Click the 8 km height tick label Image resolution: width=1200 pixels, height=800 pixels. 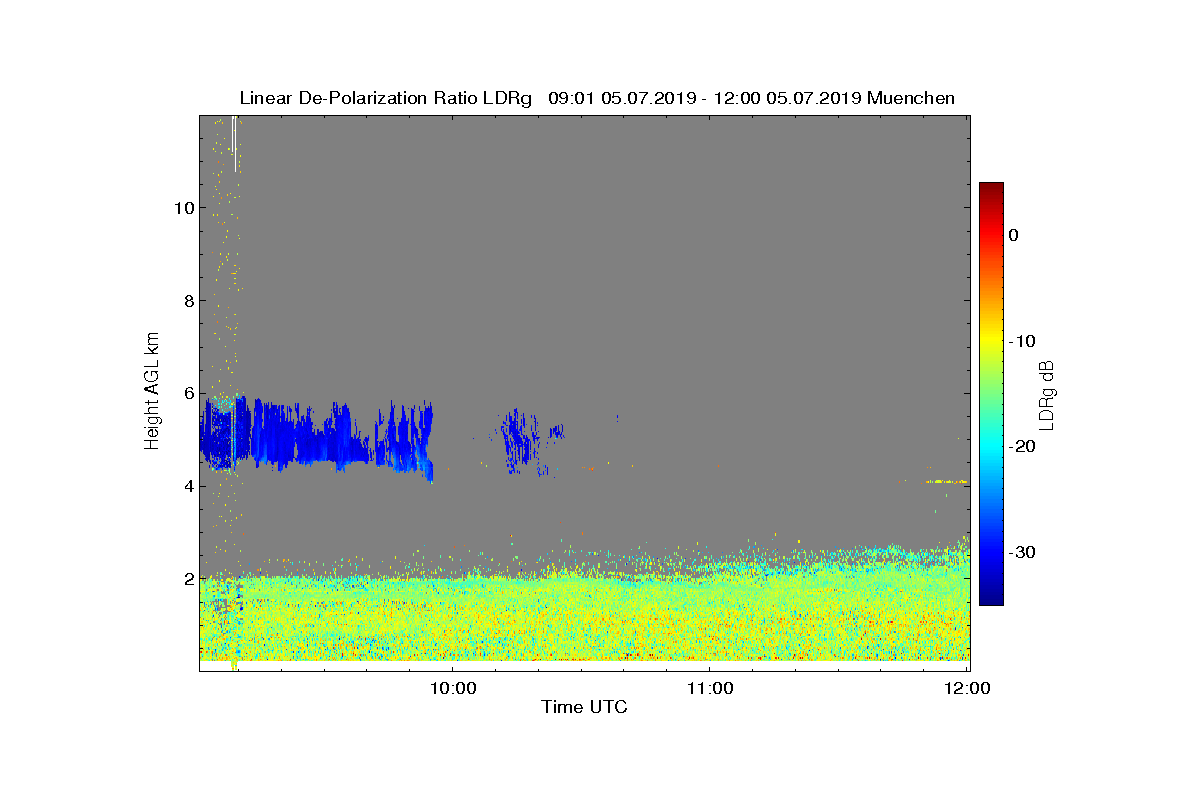pos(188,301)
